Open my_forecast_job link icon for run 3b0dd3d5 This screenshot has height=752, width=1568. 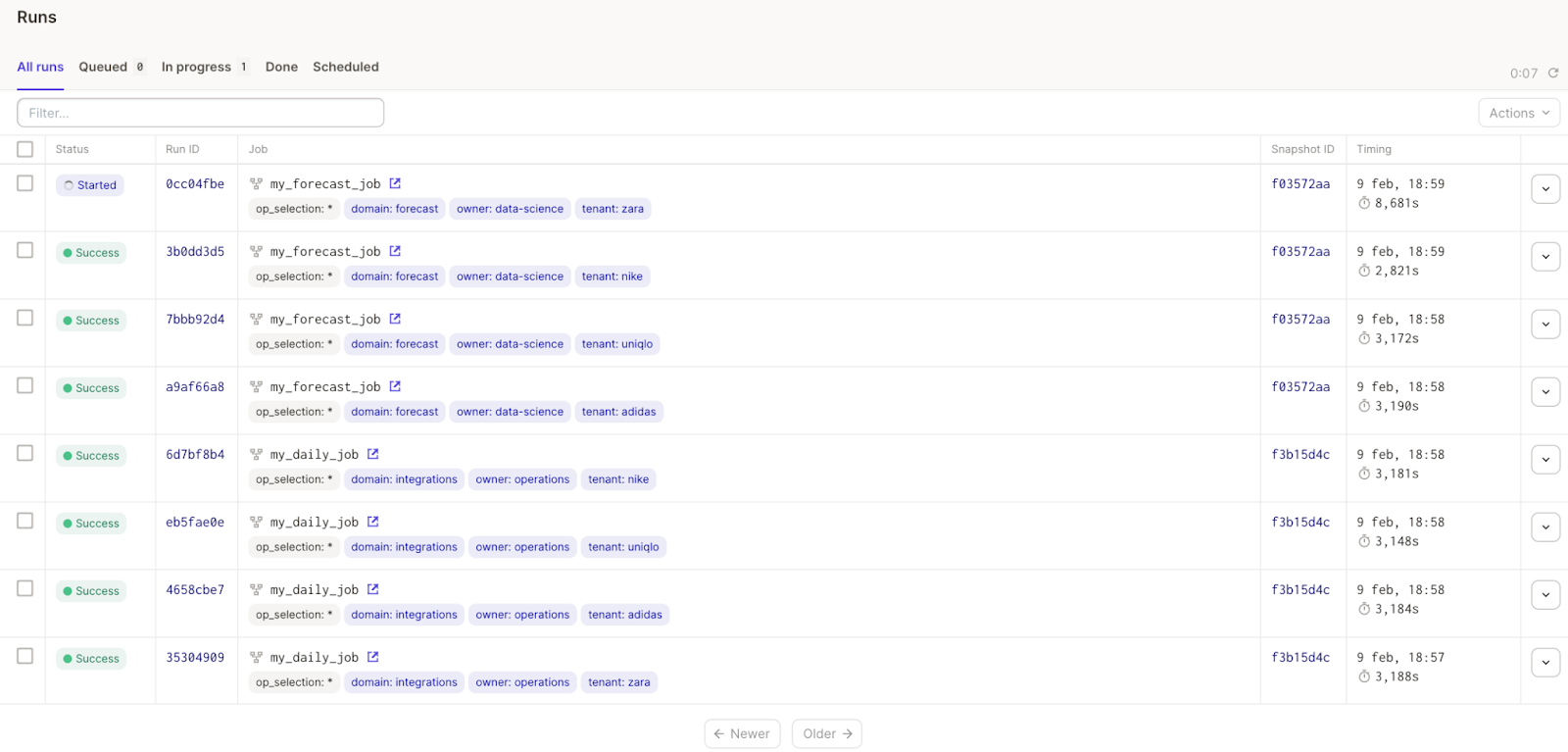click(395, 251)
